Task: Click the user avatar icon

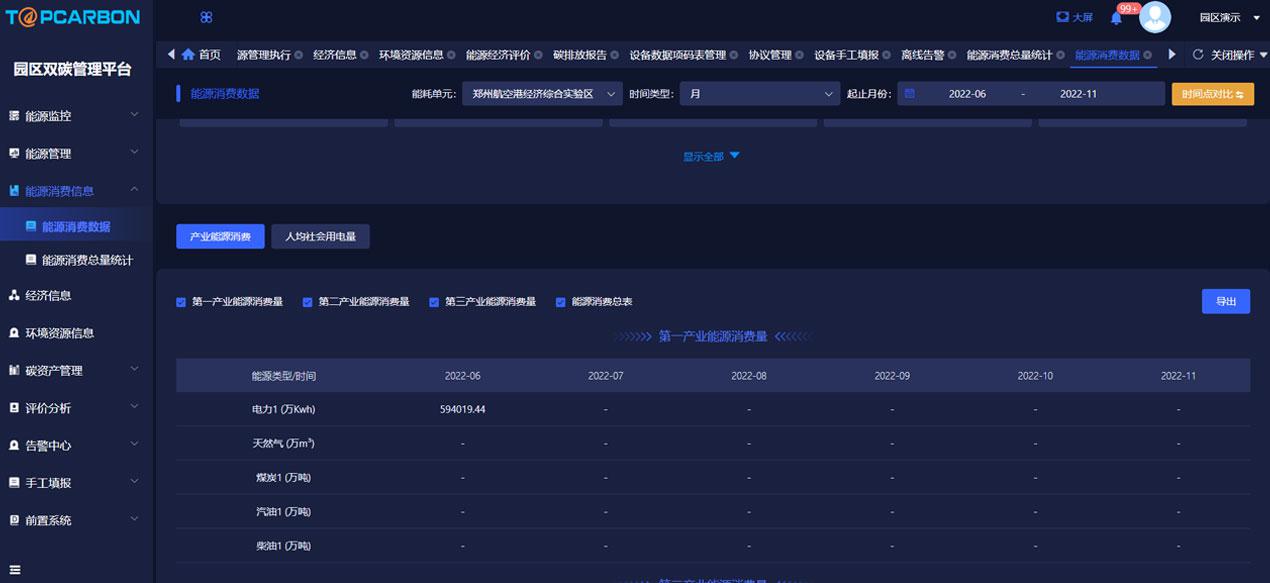Action: click(x=1155, y=17)
